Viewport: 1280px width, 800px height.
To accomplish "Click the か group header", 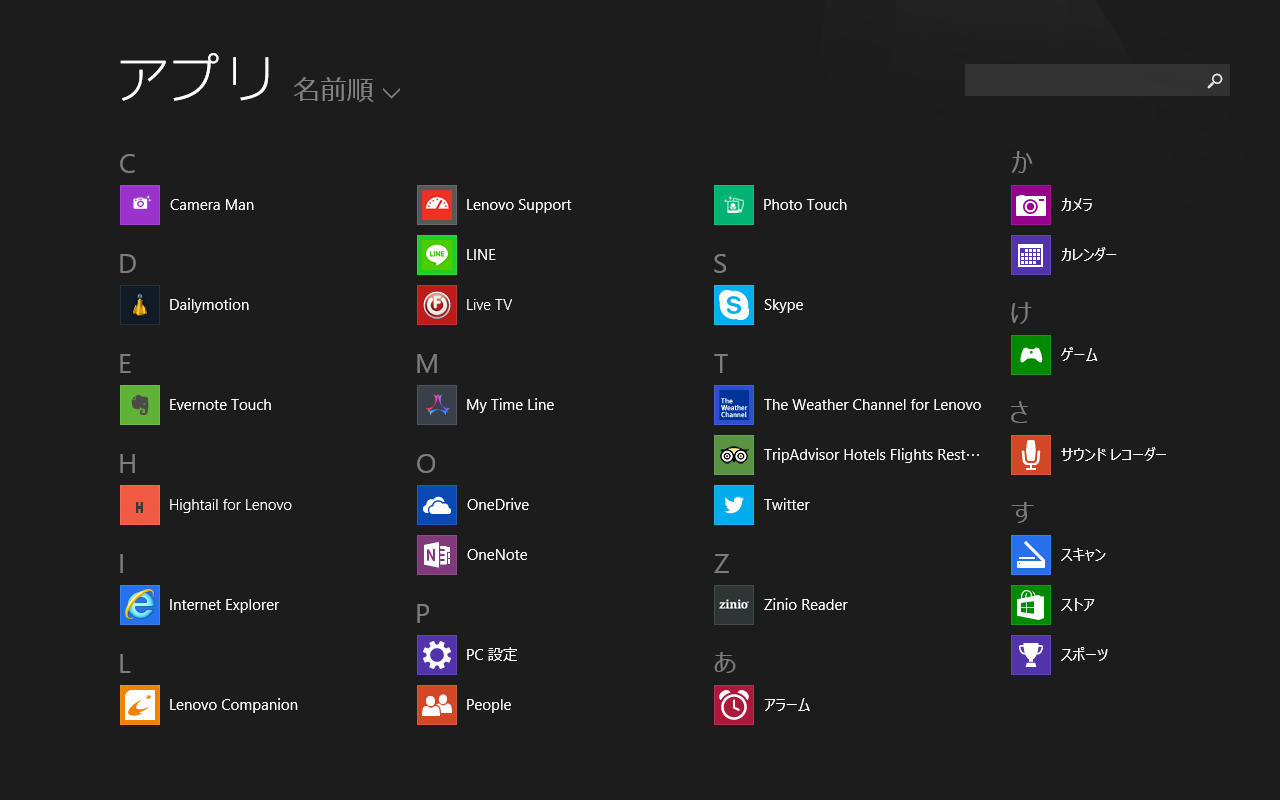I will (x=1022, y=162).
